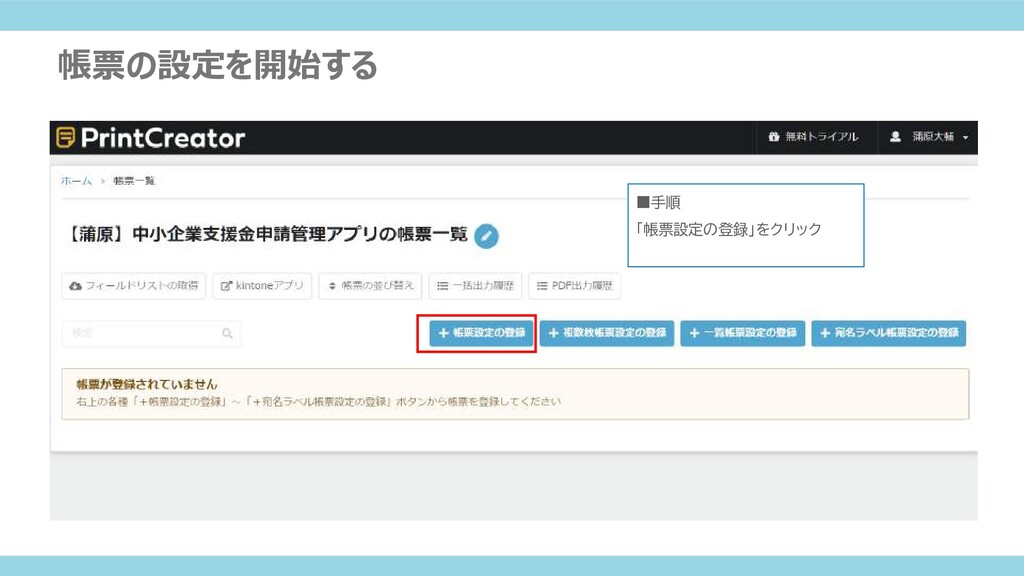Screen dimensions: 1024x576
Task: Click the list icon beside 一括出力履歴
Action: 442,286
